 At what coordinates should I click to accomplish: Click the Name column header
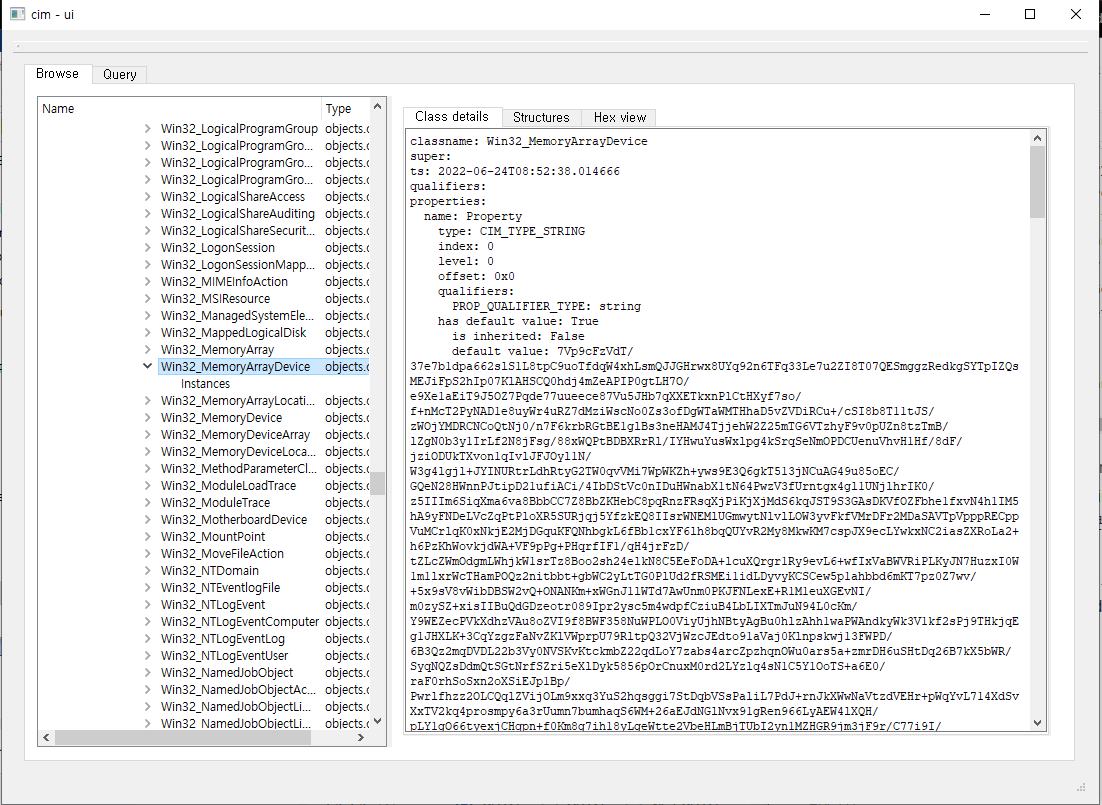(x=180, y=108)
